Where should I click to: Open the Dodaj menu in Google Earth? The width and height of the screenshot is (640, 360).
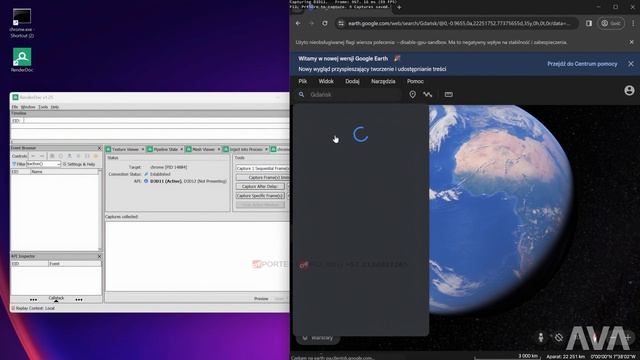click(352, 81)
